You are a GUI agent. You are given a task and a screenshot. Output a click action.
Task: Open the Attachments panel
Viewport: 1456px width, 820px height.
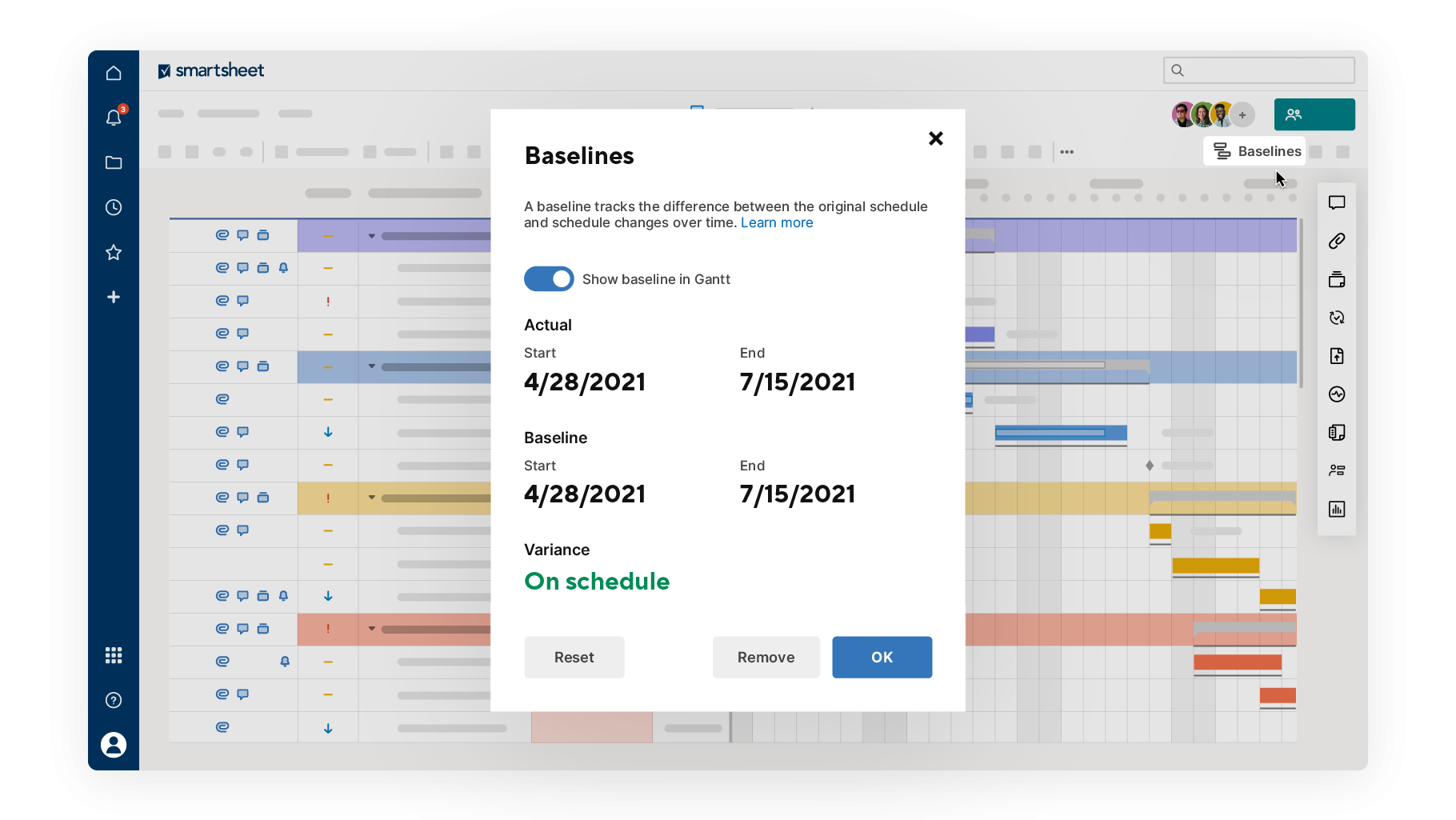click(1337, 241)
